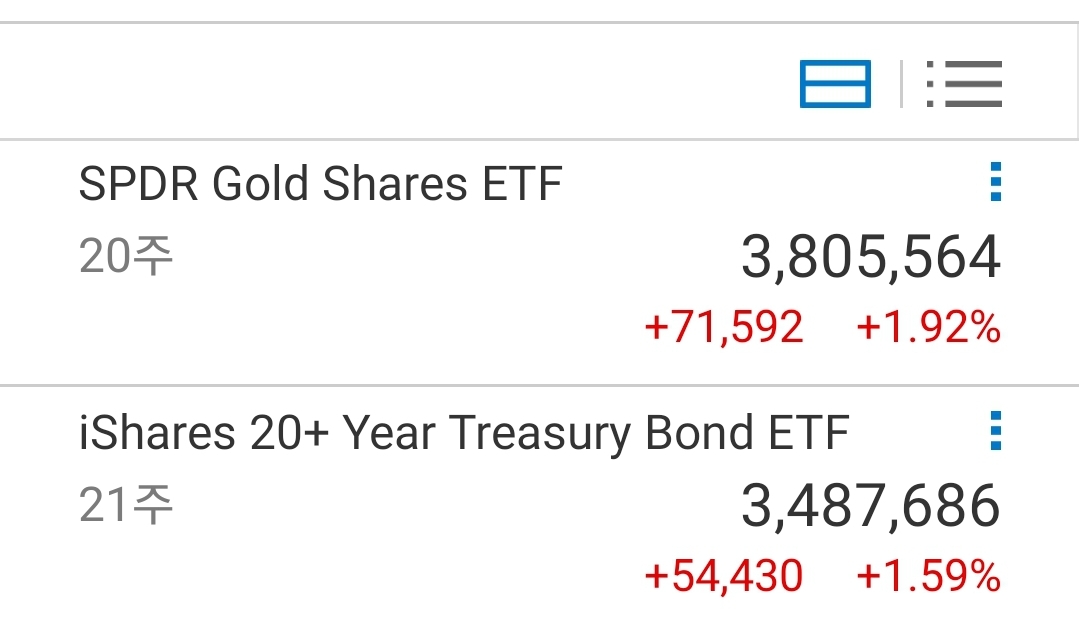Click the +71,592 profit figure
This screenshot has width=1079, height=622.
click(724, 328)
